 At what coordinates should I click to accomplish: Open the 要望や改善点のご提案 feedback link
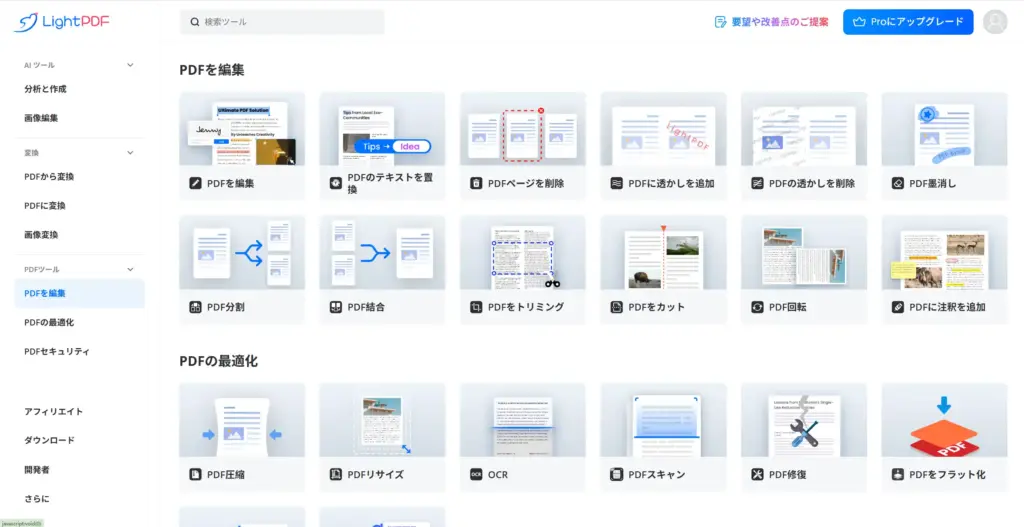click(771, 22)
